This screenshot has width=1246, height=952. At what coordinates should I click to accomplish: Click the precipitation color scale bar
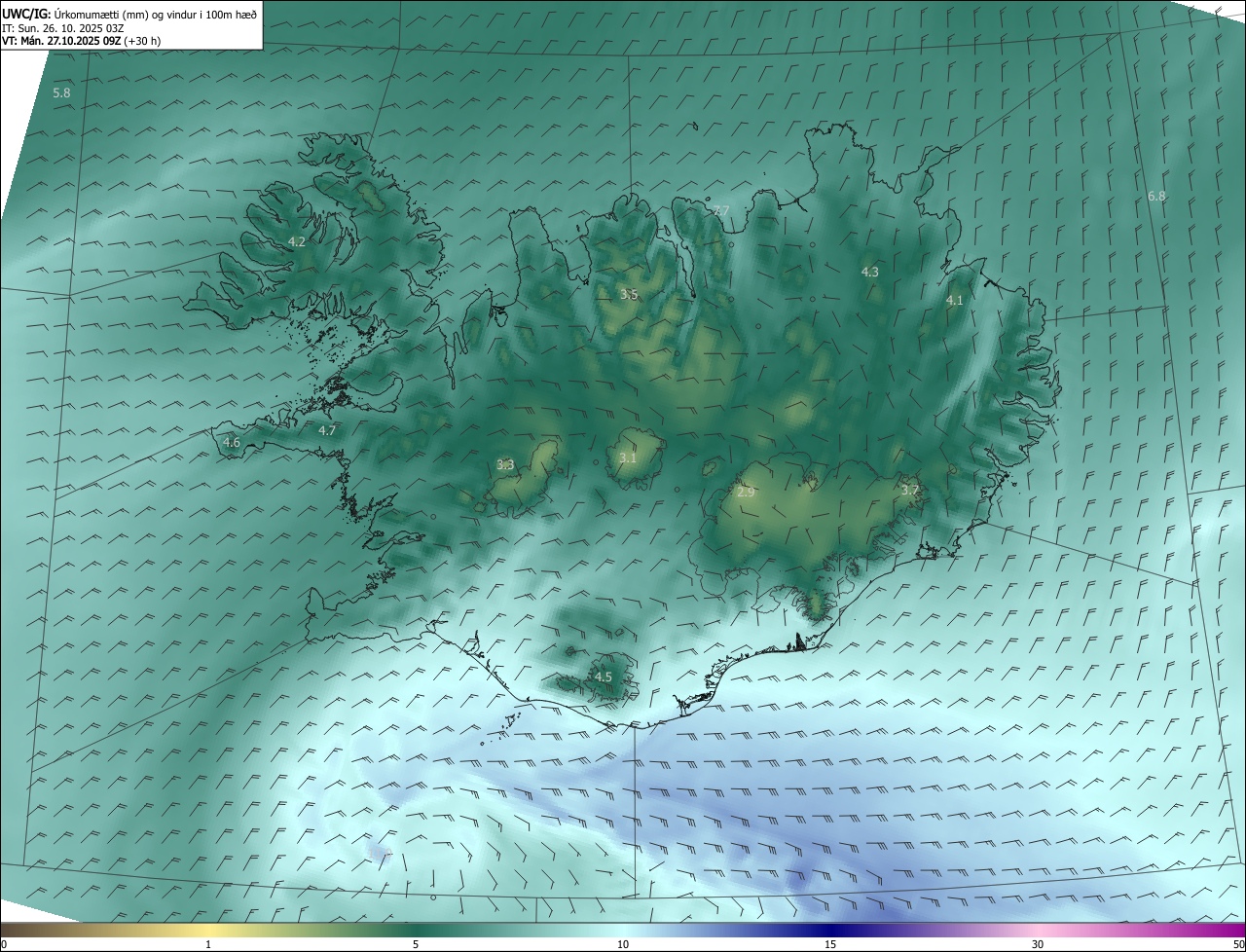pyautogui.click(x=623, y=930)
